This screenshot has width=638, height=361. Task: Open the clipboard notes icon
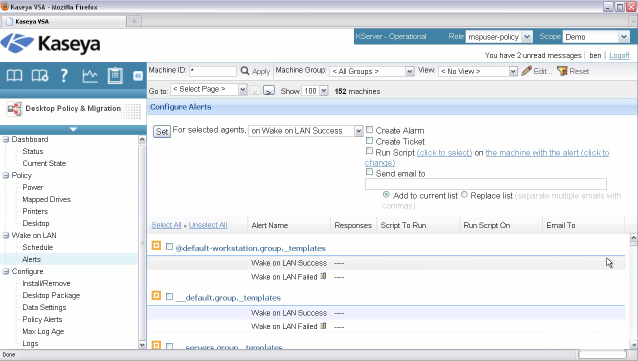click(115, 75)
